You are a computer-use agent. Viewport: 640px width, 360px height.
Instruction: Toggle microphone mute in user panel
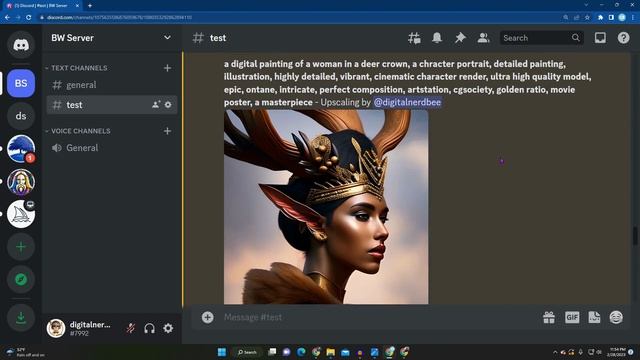(x=131, y=328)
